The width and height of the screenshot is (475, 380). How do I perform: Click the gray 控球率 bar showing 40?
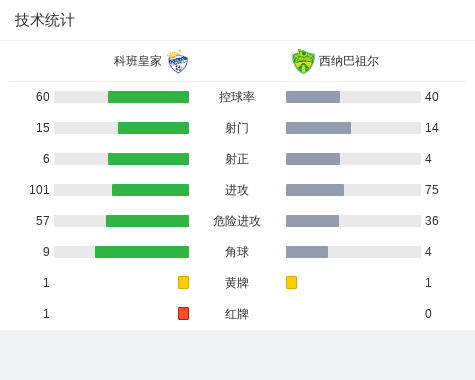313,97
